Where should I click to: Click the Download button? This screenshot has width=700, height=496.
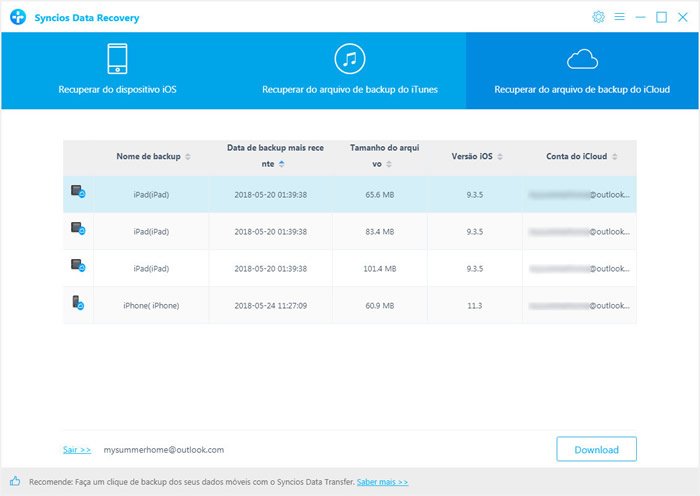[596, 449]
